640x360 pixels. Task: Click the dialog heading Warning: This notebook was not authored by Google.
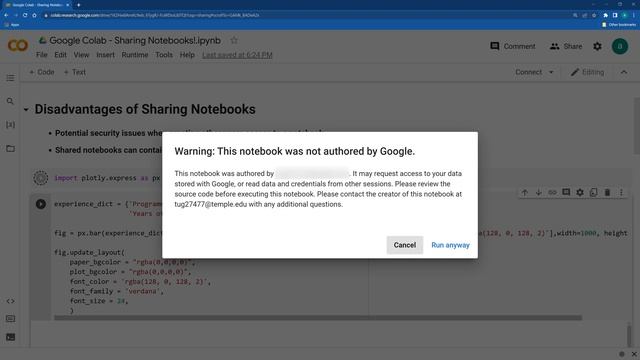295,151
